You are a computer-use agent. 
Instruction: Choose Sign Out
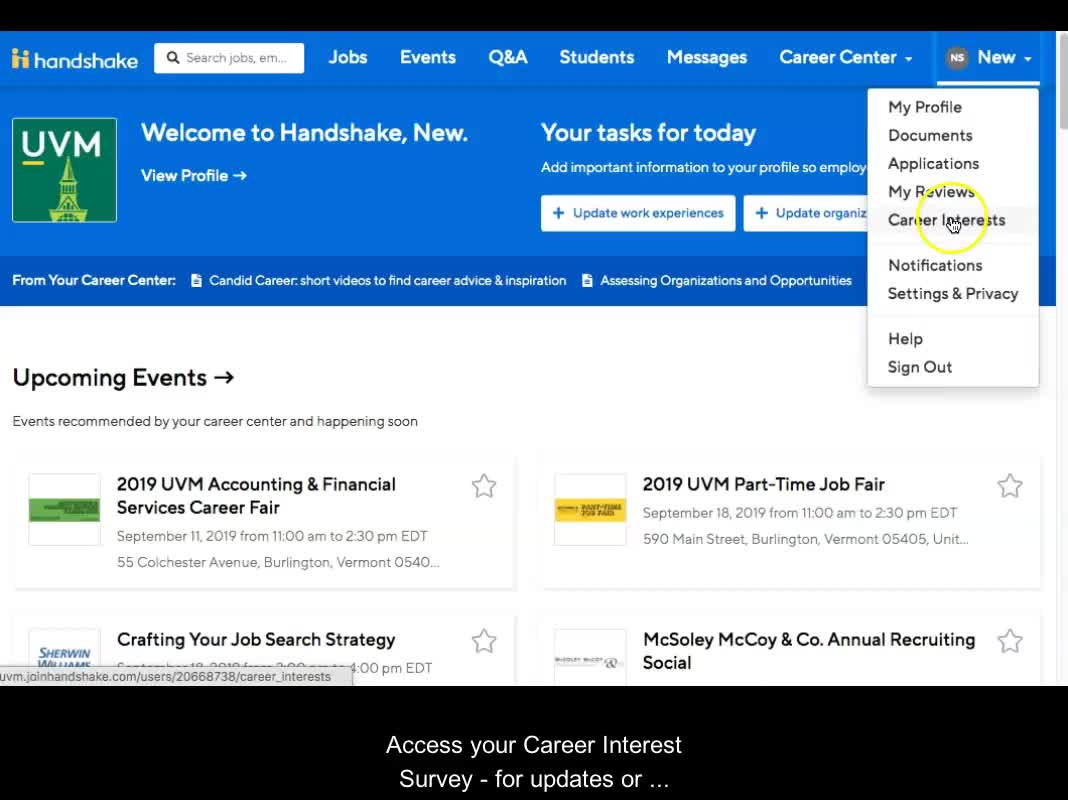tap(920, 368)
